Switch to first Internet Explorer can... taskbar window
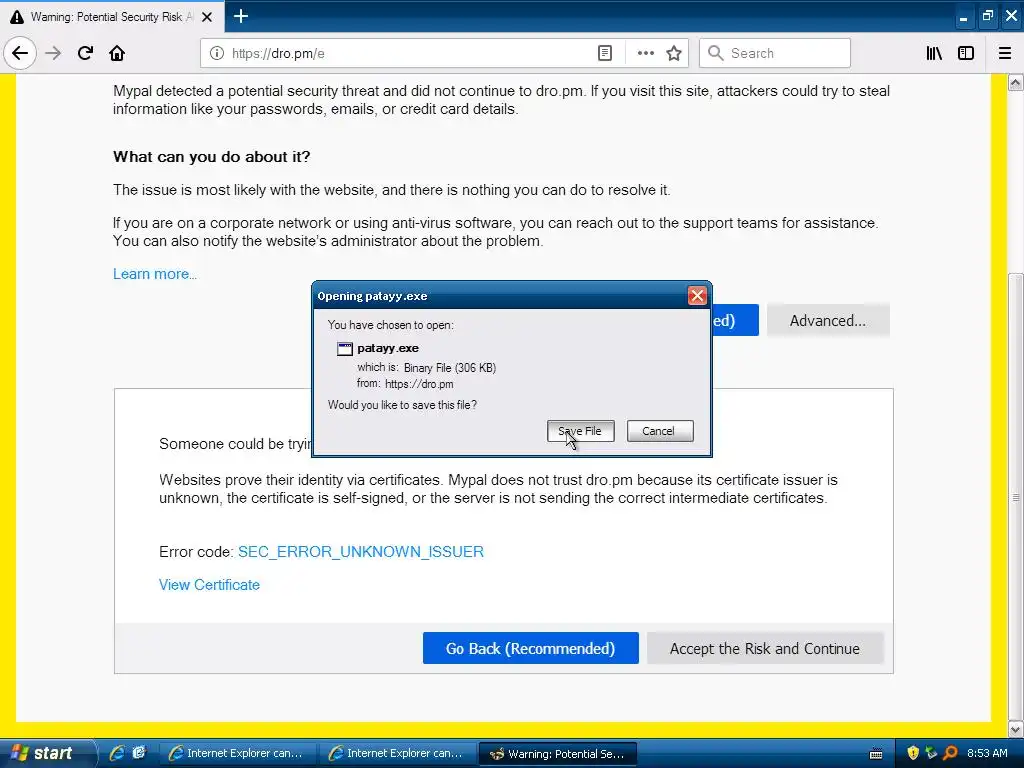The height and width of the screenshot is (768, 1024). pos(238,753)
